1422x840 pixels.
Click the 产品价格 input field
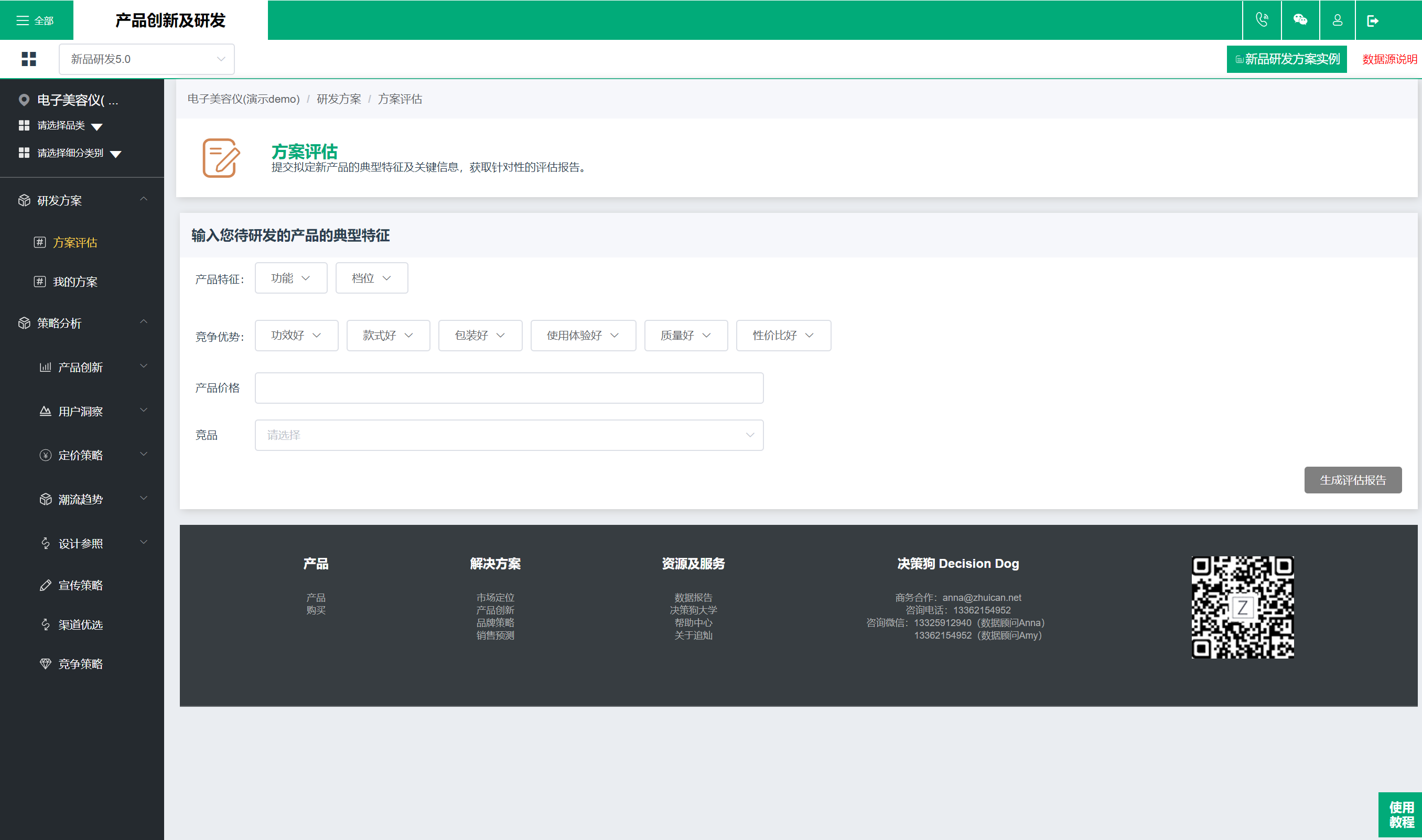pyautogui.click(x=509, y=387)
